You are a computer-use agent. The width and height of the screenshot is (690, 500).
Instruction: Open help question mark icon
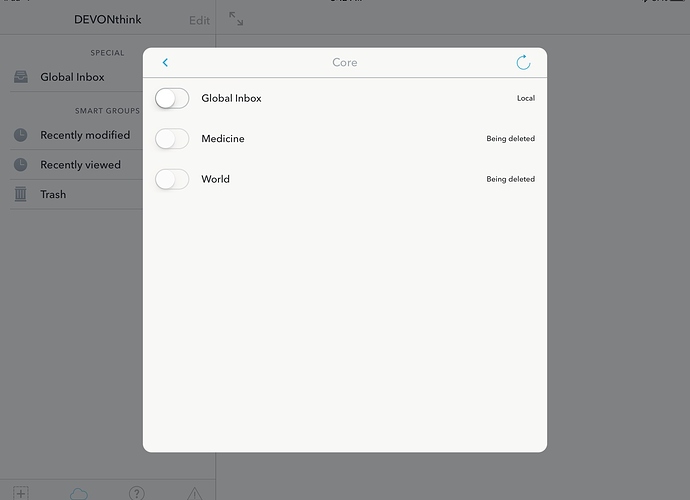click(137, 493)
